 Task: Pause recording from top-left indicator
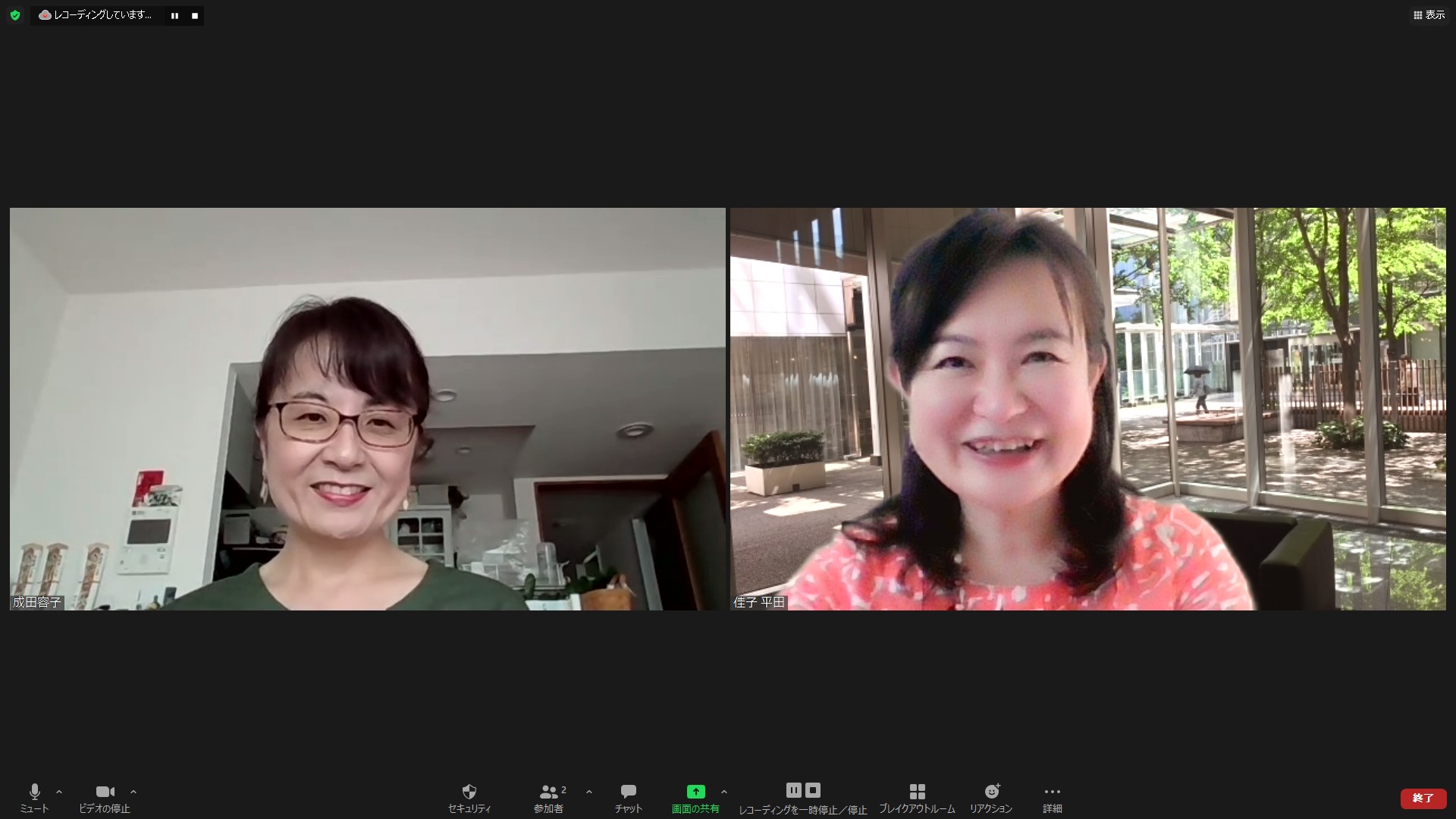[x=174, y=15]
